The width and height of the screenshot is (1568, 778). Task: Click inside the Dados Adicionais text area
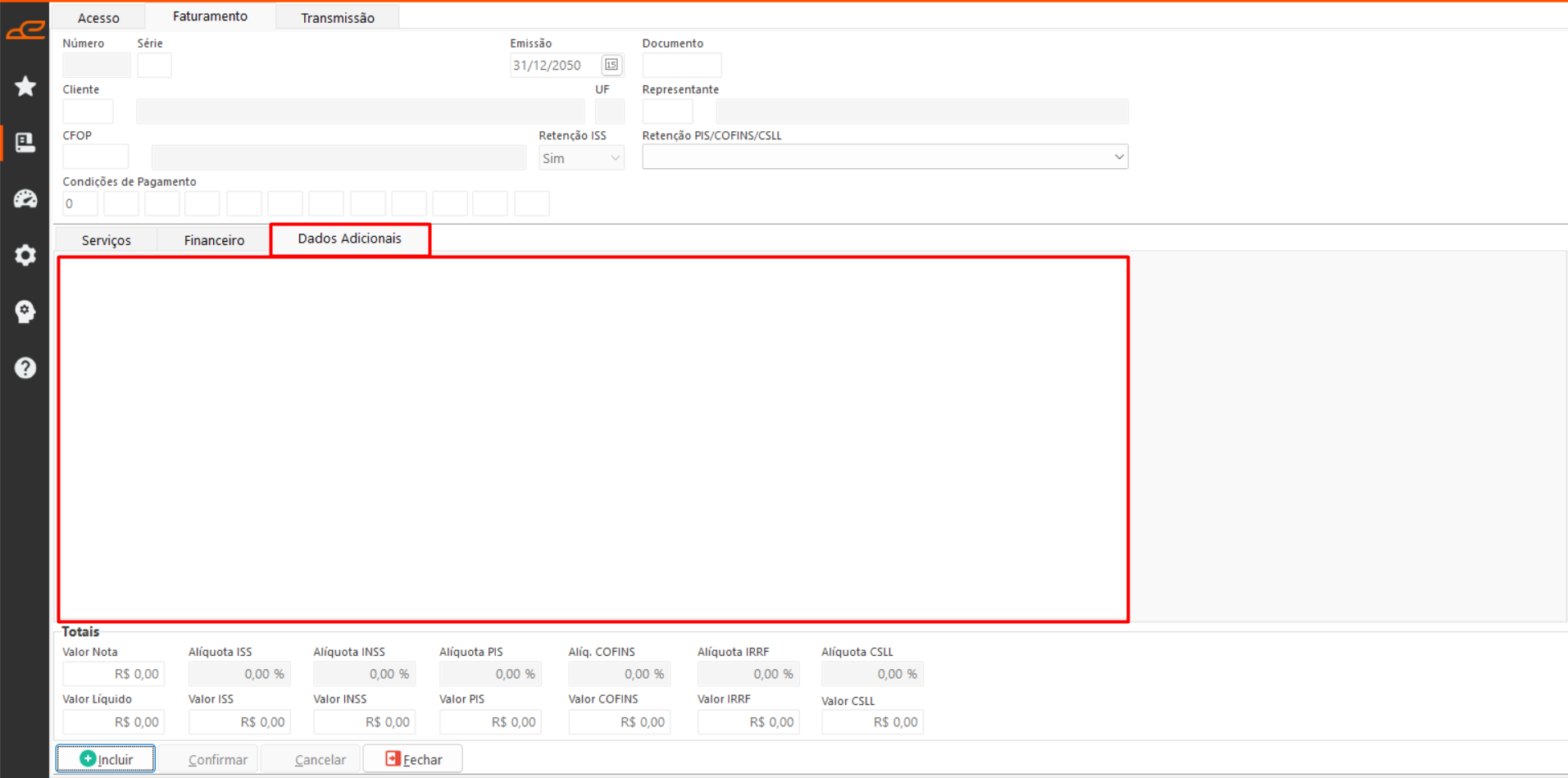point(593,439)
